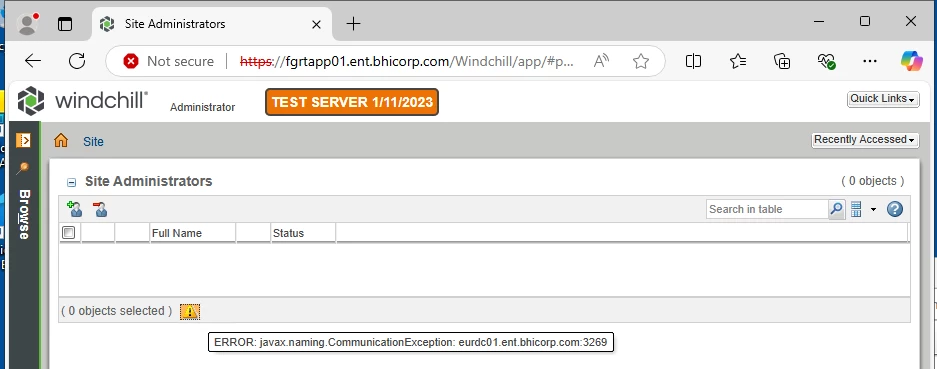Click the ( 0 objects selected ) text
This screenshot has height=369, width=937.
click(x=117, y=311)
